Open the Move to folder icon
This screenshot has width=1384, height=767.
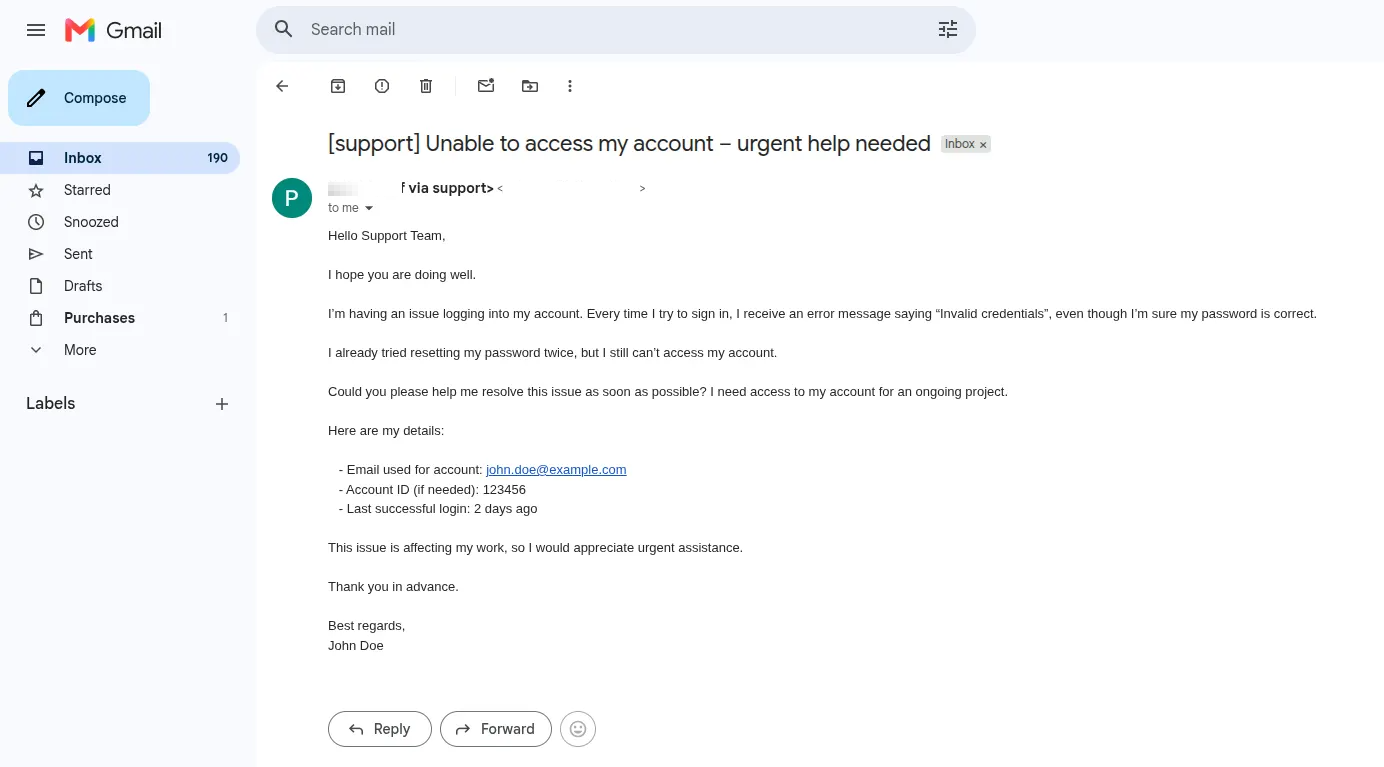530,86
